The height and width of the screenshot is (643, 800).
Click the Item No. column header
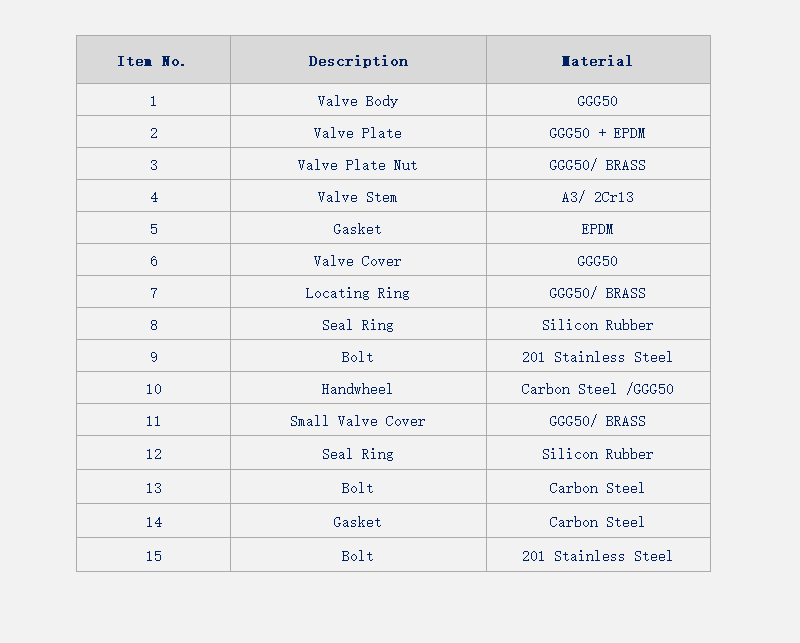[x=154, y=60]
